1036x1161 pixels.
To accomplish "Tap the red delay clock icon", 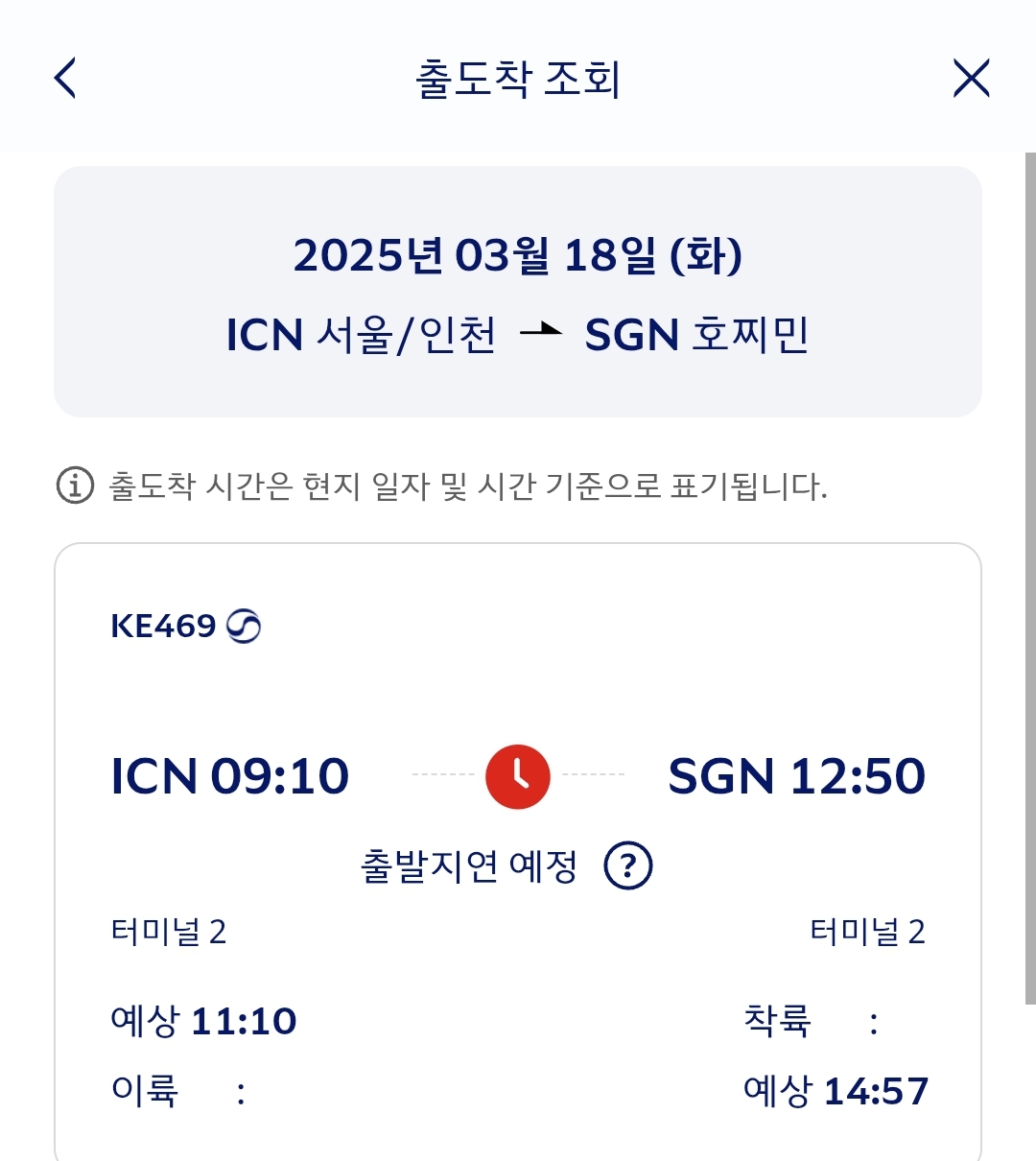I will (x=518, y=775).
